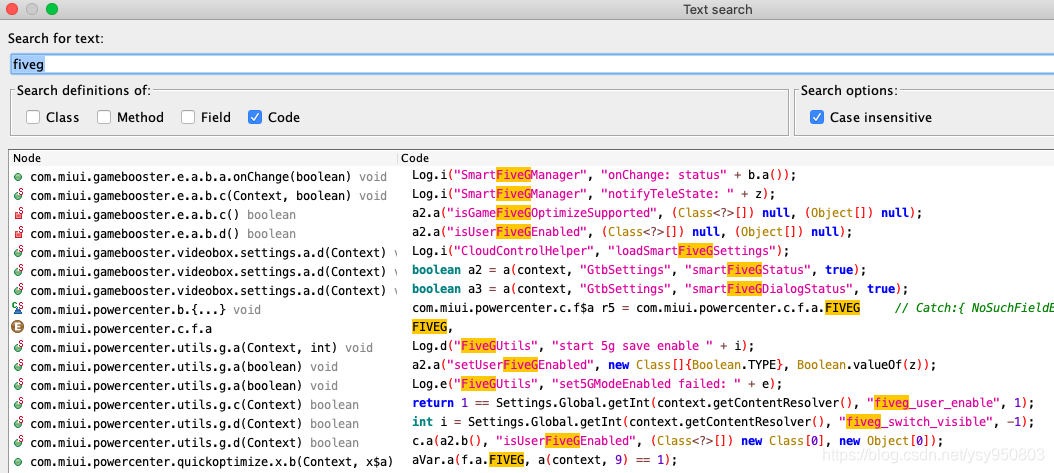Select node com.miui.powercenter.c.f.a

click(121, 329)
